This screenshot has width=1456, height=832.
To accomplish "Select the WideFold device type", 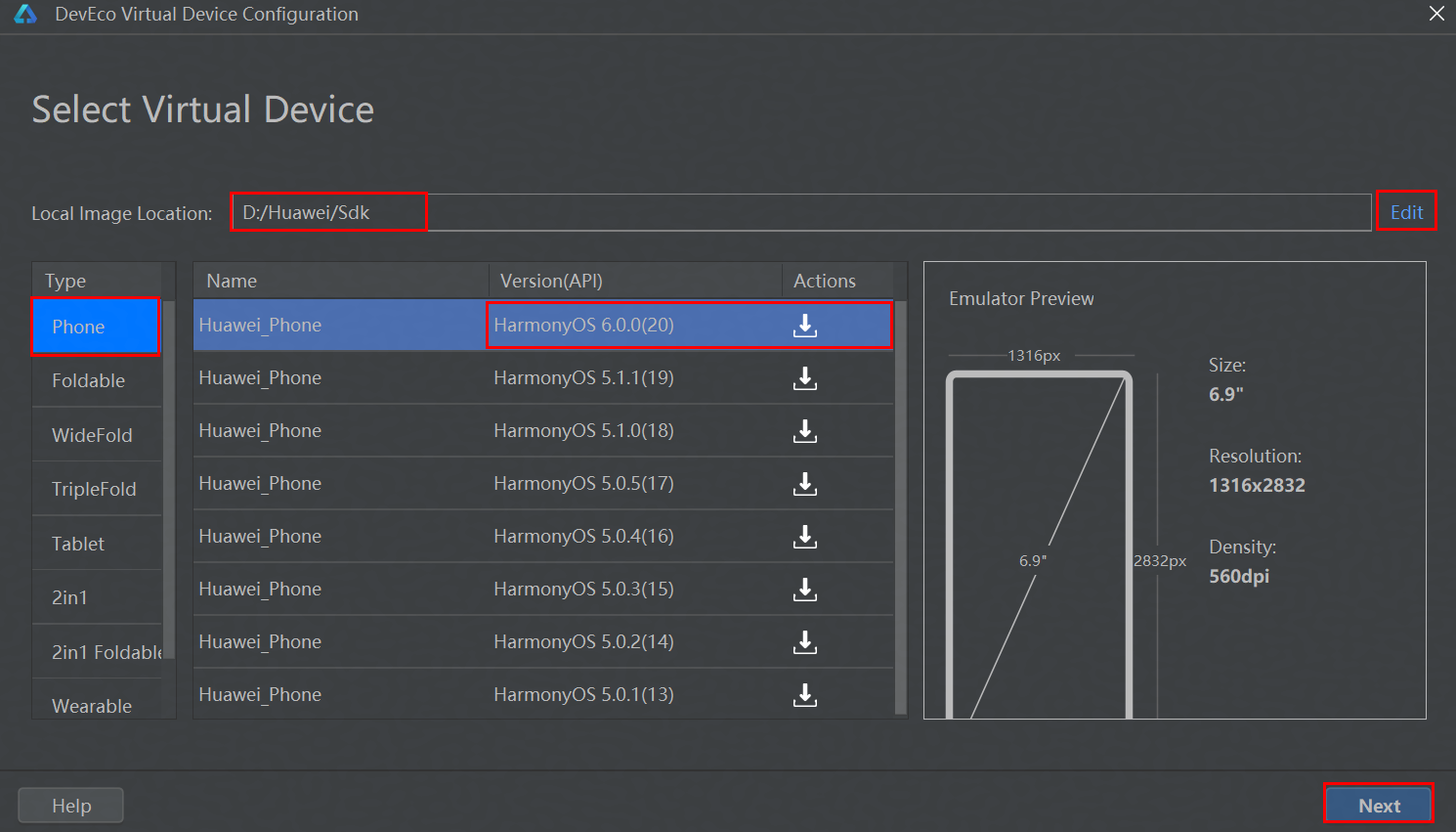I will 97,435.
